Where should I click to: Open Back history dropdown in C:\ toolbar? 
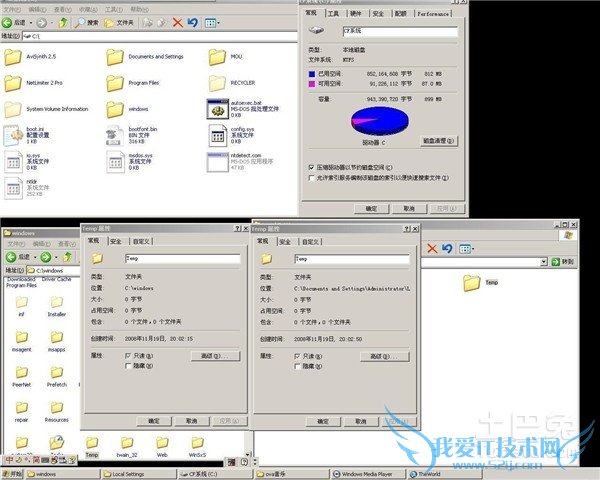(x=31, y=23)
